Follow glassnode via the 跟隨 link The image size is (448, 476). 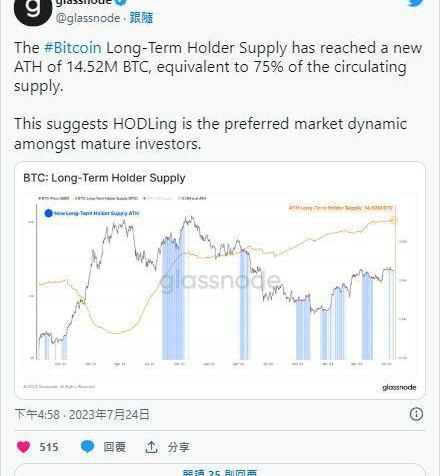[x=141, y=18]
